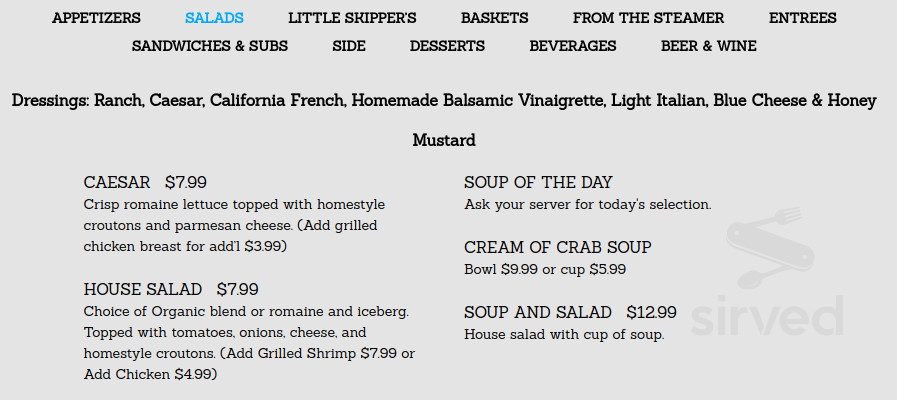Open the Beverages tab
The width and height of the screenshot is (897, 400).
pos(573,46)
